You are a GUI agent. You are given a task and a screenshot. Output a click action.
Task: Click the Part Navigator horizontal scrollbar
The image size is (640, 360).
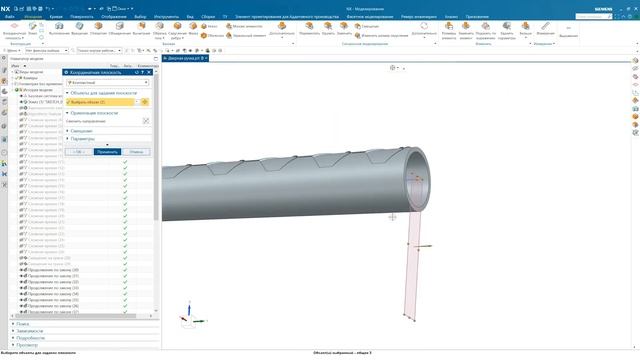(76, 316)
